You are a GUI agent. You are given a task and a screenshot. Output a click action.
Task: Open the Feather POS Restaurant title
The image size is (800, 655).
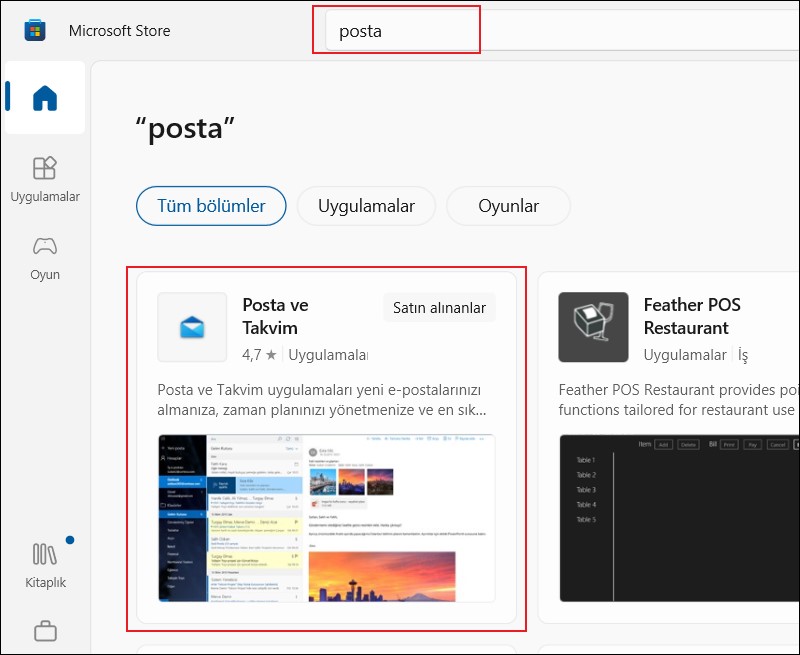point(692,316)
